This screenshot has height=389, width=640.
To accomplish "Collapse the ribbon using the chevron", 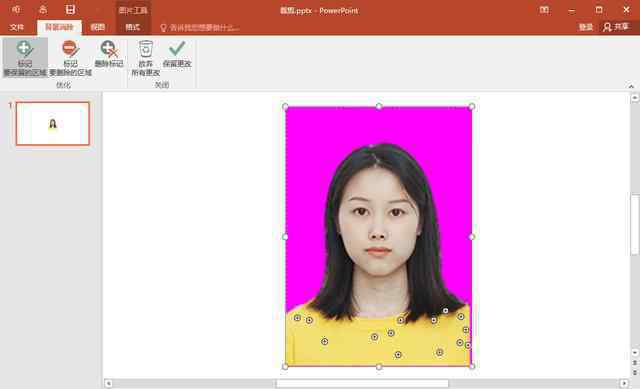I will pyautogui.click(x=631, y=86).
